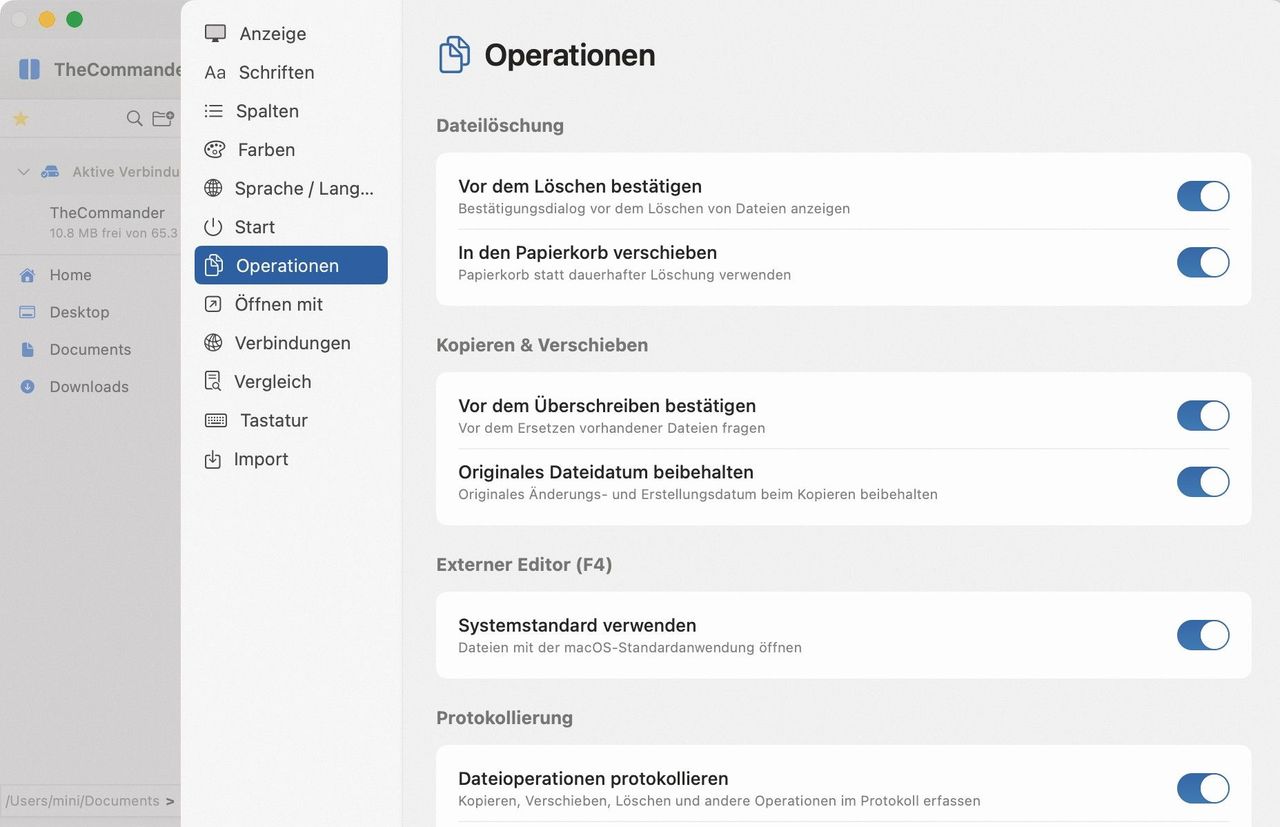Image resolution: width=1280 pixels, height=827 pixels.
Task: Toggle In den Papierkorb verschieben switch
Action: point(1203,262)
